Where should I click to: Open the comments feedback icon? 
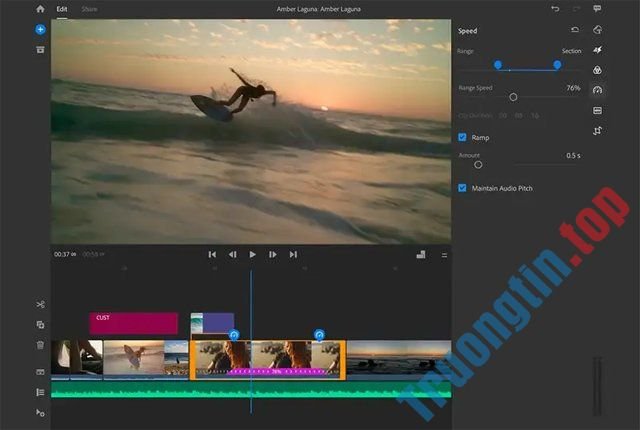597,9
